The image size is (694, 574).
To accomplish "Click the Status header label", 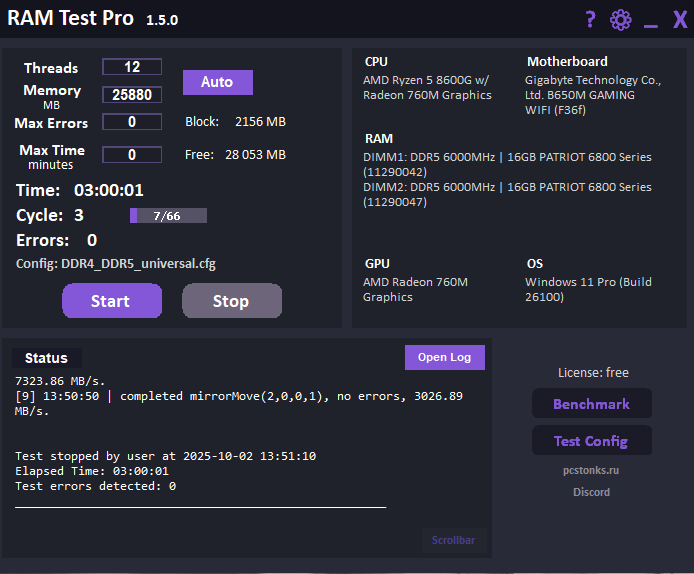I will coord(46,358).
